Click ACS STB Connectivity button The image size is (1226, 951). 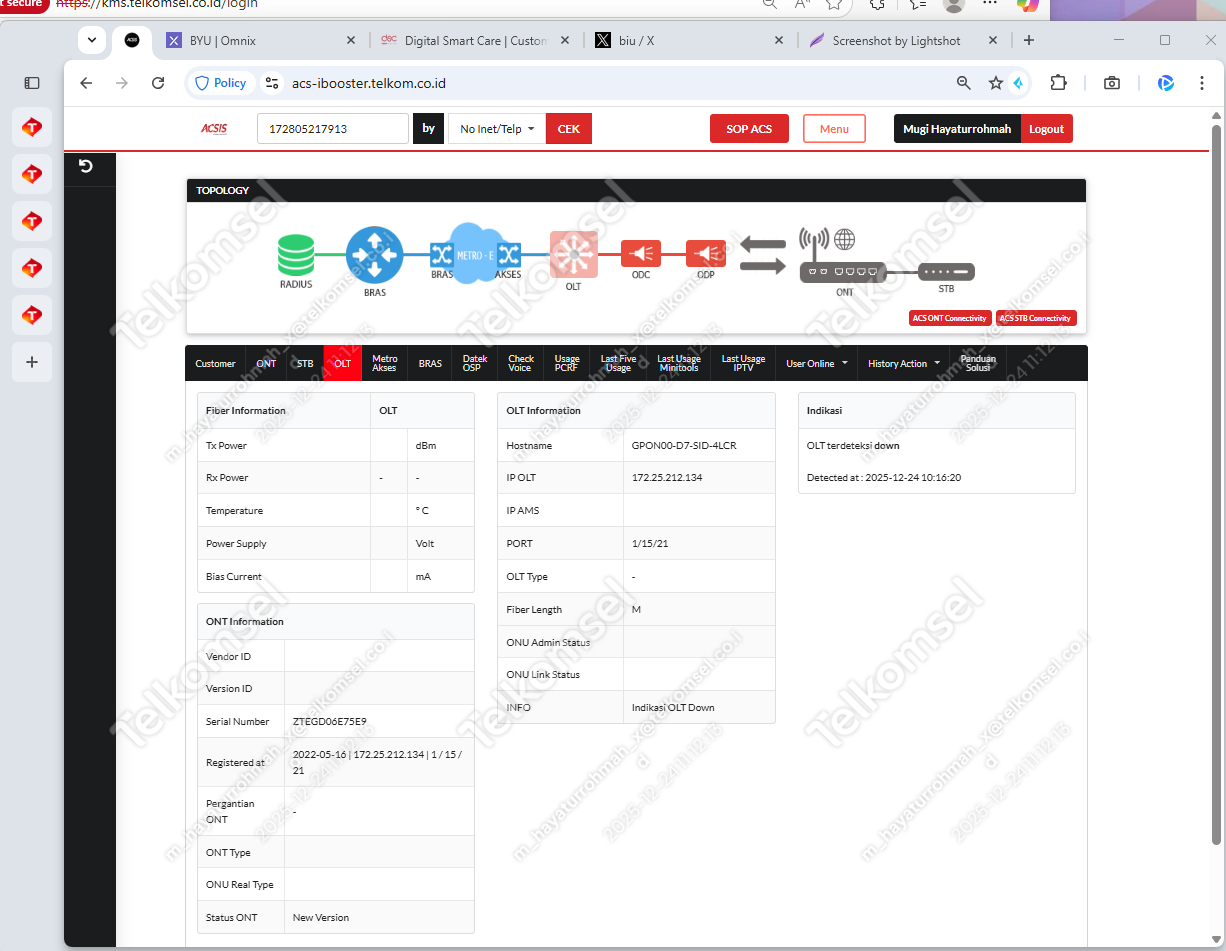tap(1036, 318)
